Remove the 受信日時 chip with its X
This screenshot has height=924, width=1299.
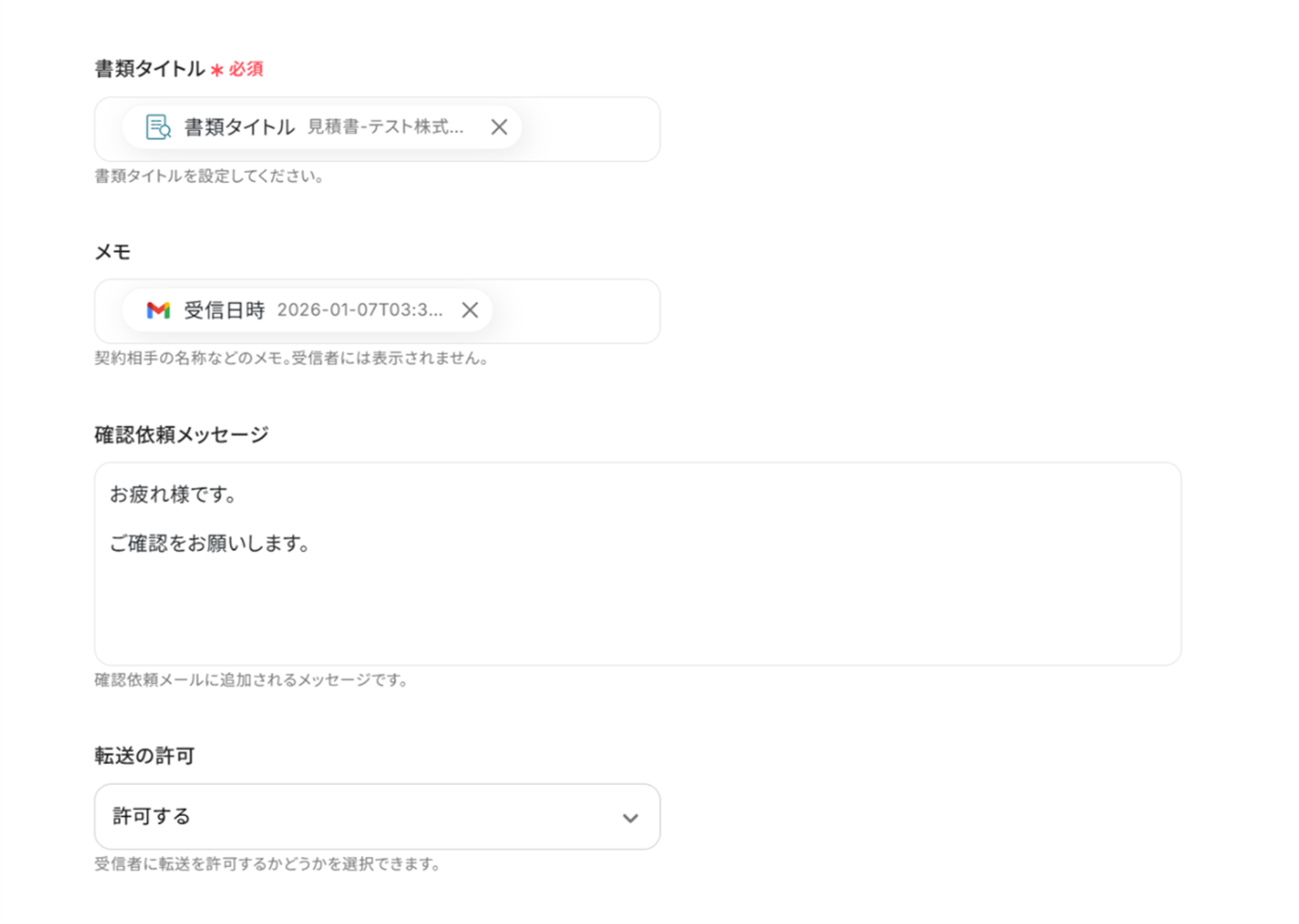(x=469, y=310)
